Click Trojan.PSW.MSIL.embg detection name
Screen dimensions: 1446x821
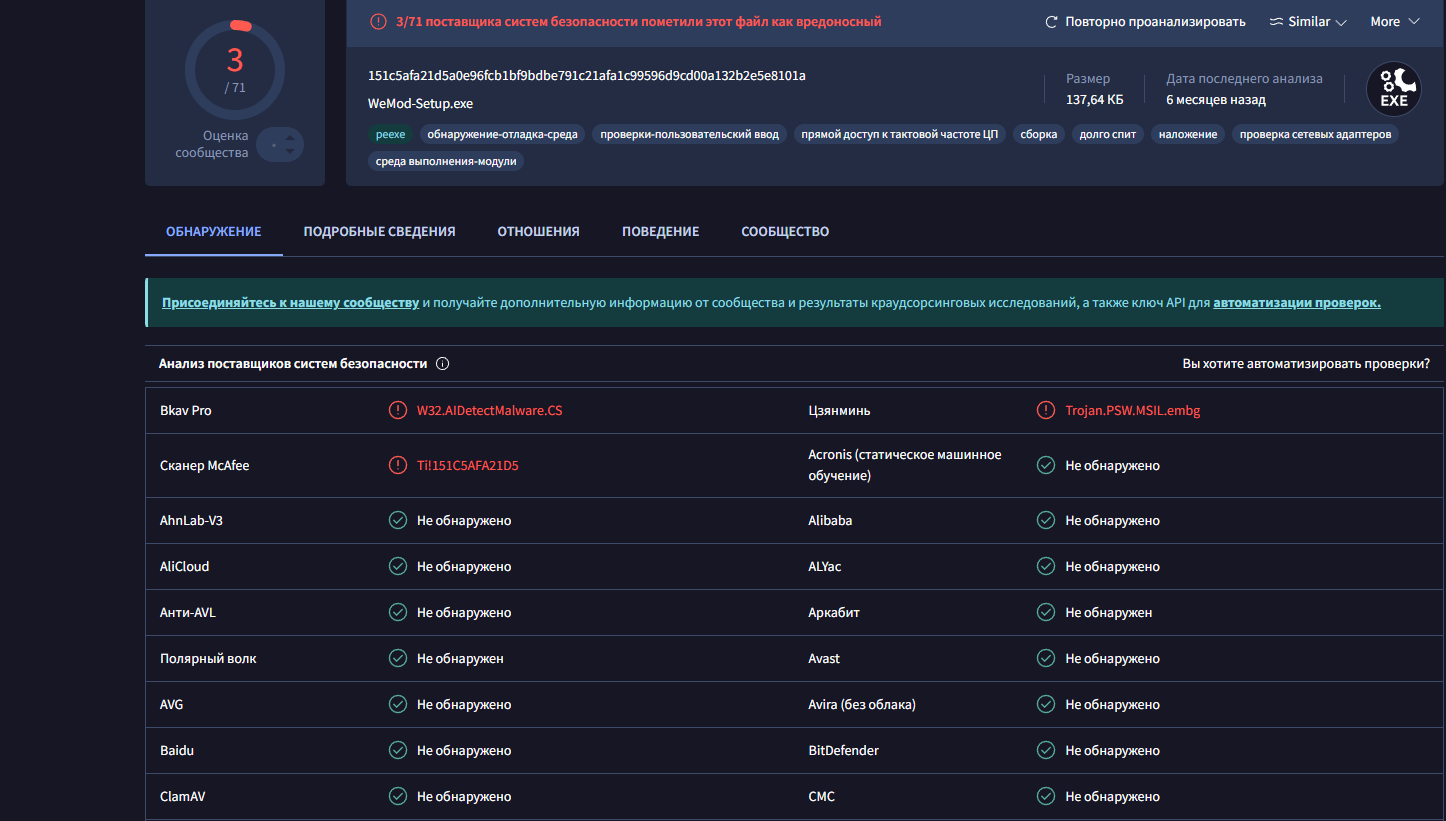1133,411
